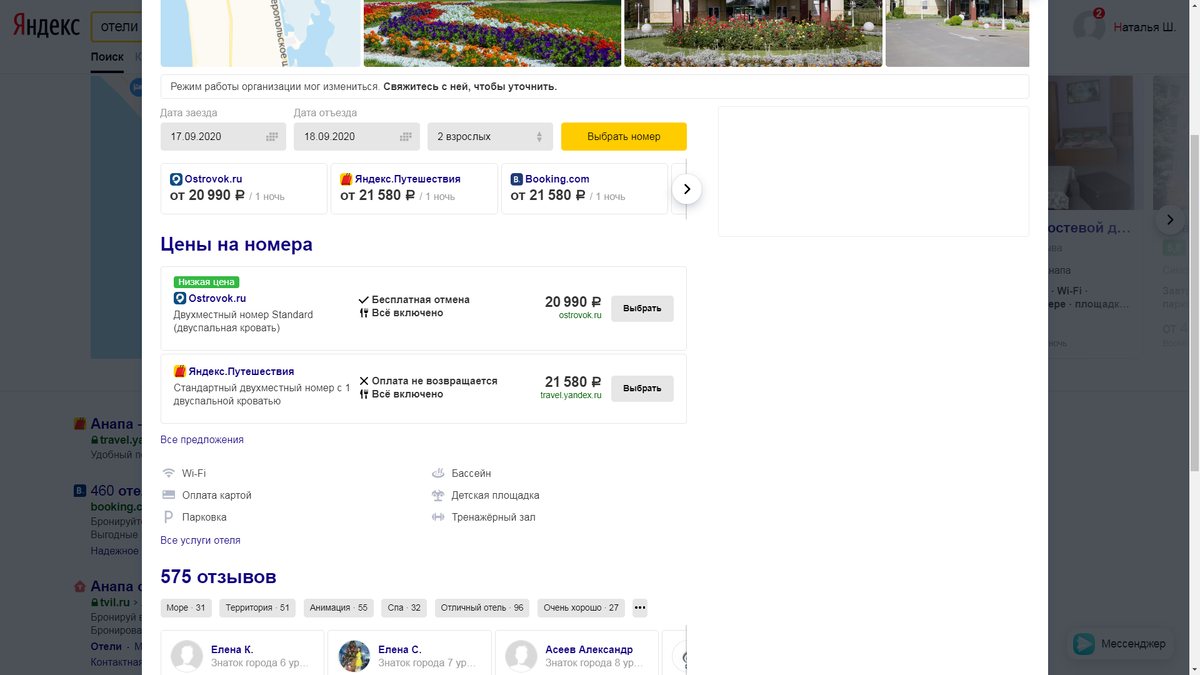1200x675 pixels.
Task: Open reviewer Елена С. profile
Action: pos(400,650)
